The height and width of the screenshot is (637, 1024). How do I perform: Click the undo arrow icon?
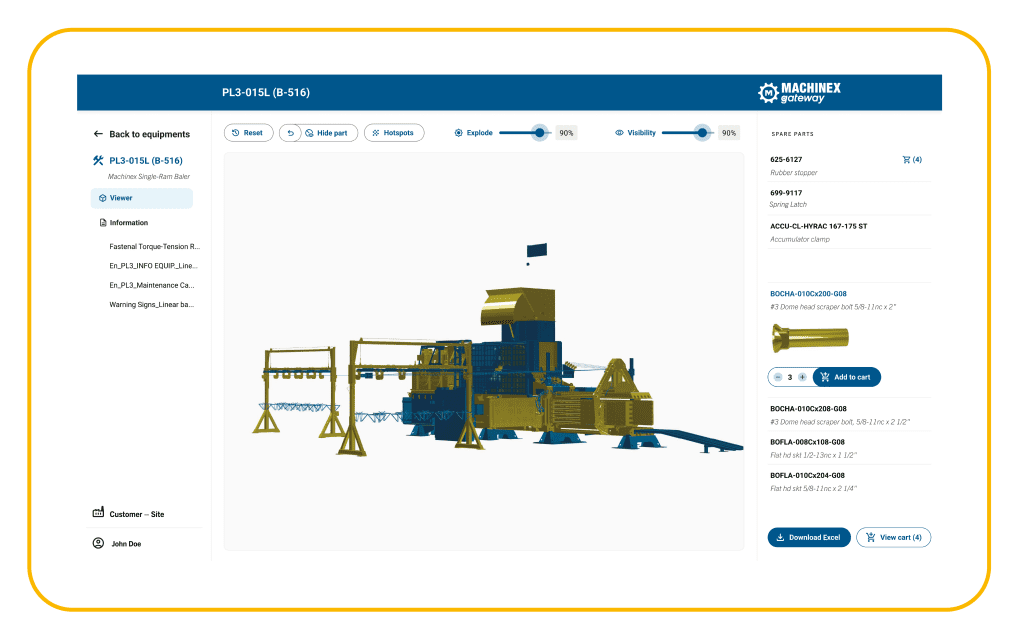pyautogui.click(x=290, y=132)
